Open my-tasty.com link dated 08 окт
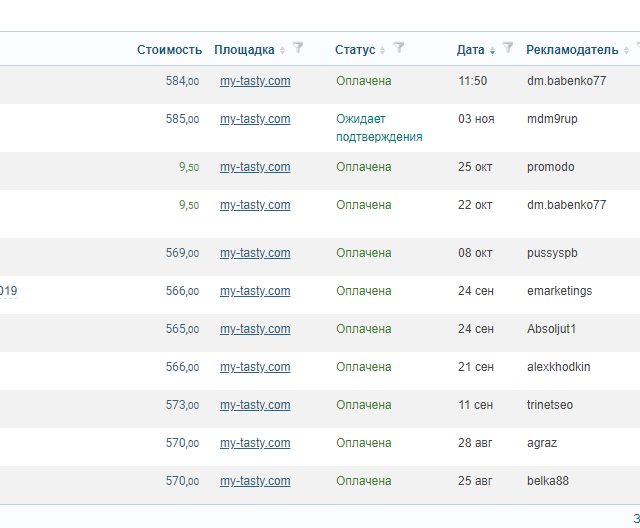Image resolution: width=640 pixels, height=528 pixels. coord(255,253)
